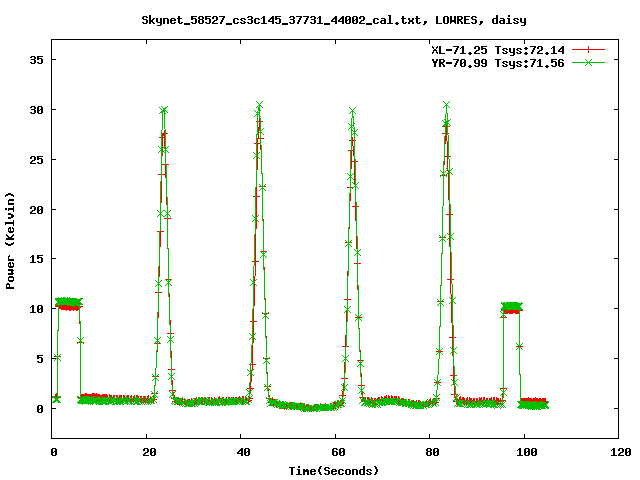Click the x-axis tick label 100
Screen dimensions: 640x480
coord(527,452)
